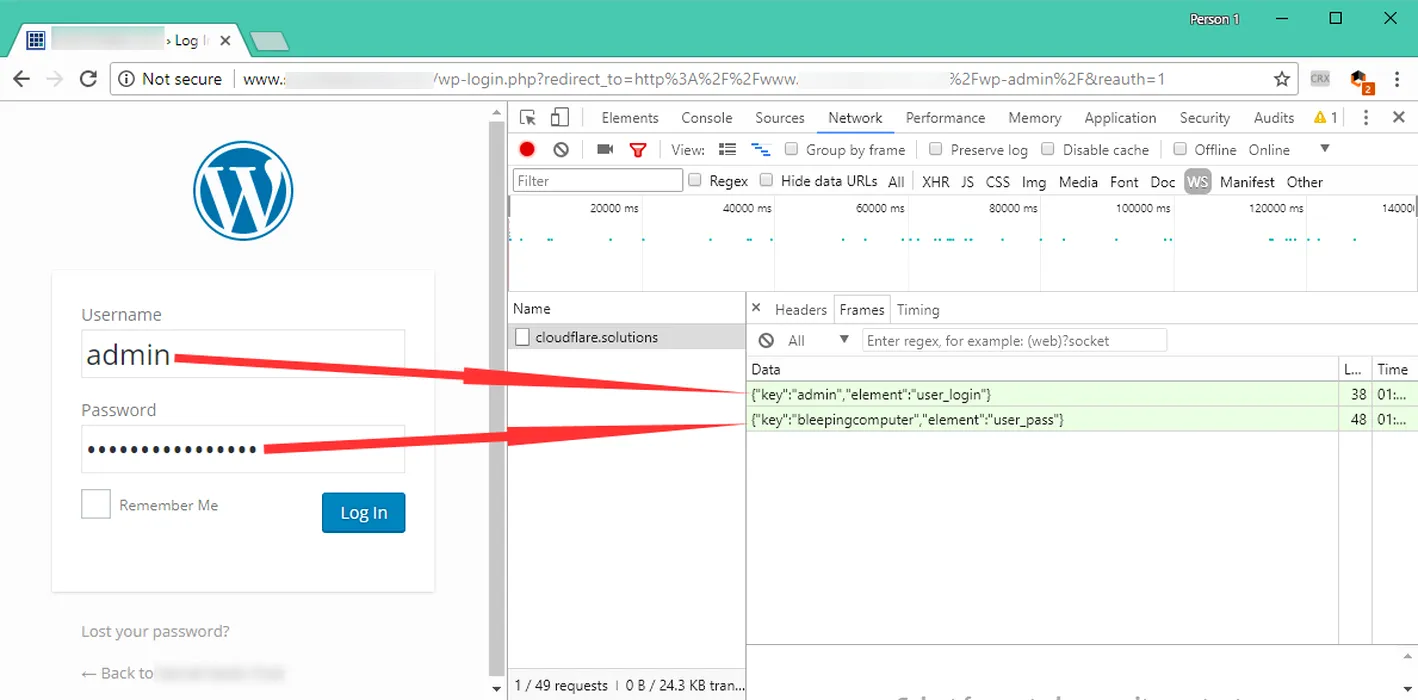
Task: Open the Application tab
Action: pos(1120,118)
